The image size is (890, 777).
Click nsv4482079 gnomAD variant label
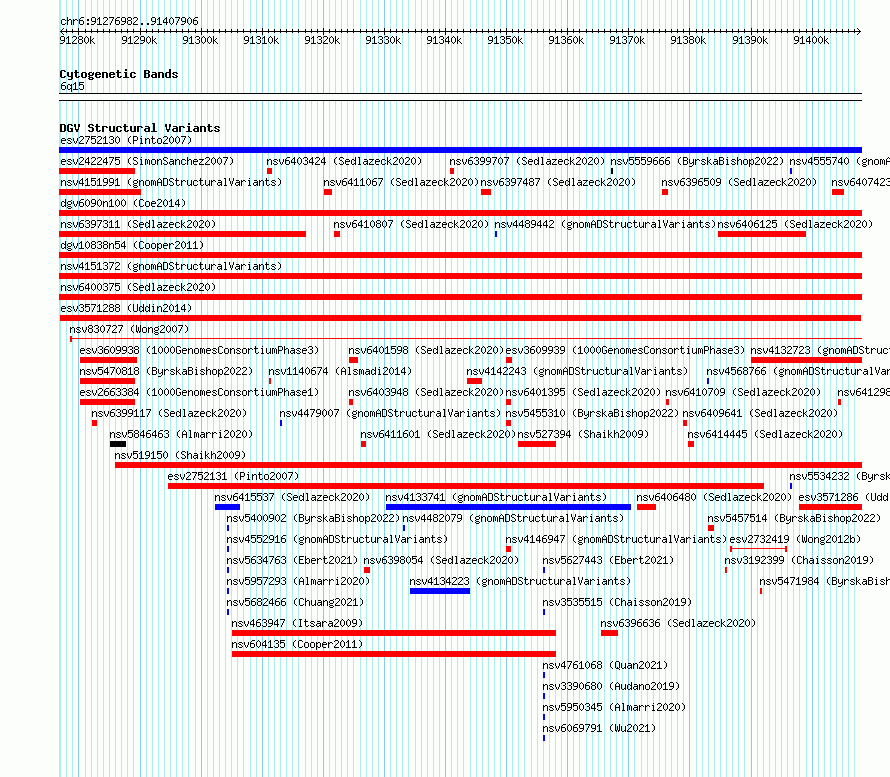[x=513, y=518]
